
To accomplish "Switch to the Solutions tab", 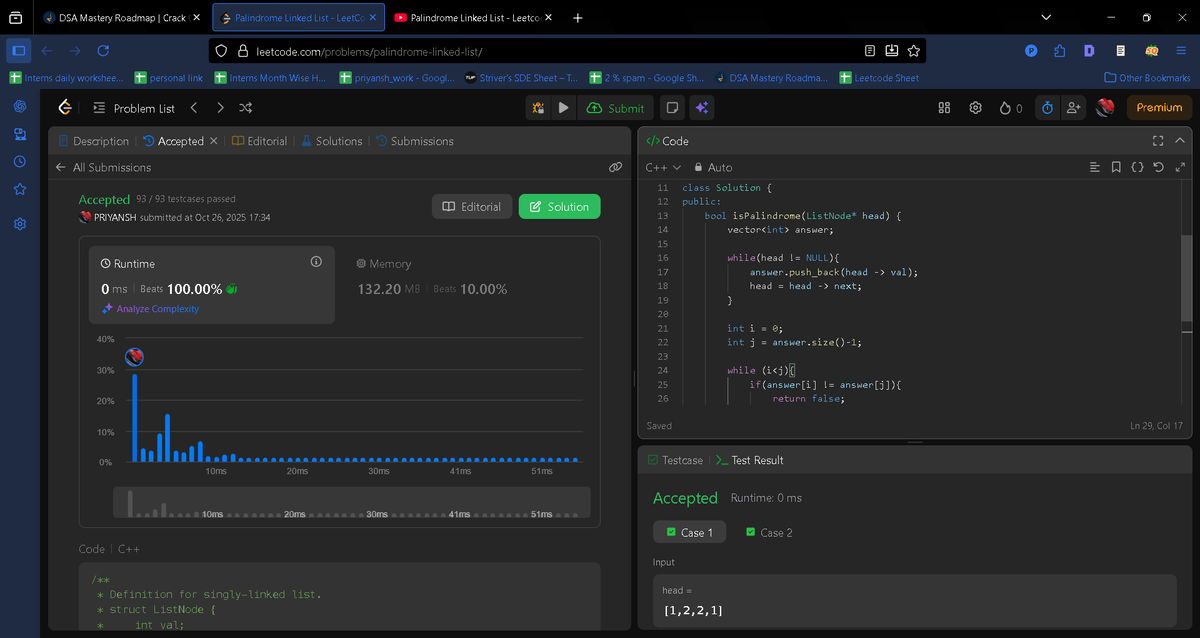I will click(332, 141).
